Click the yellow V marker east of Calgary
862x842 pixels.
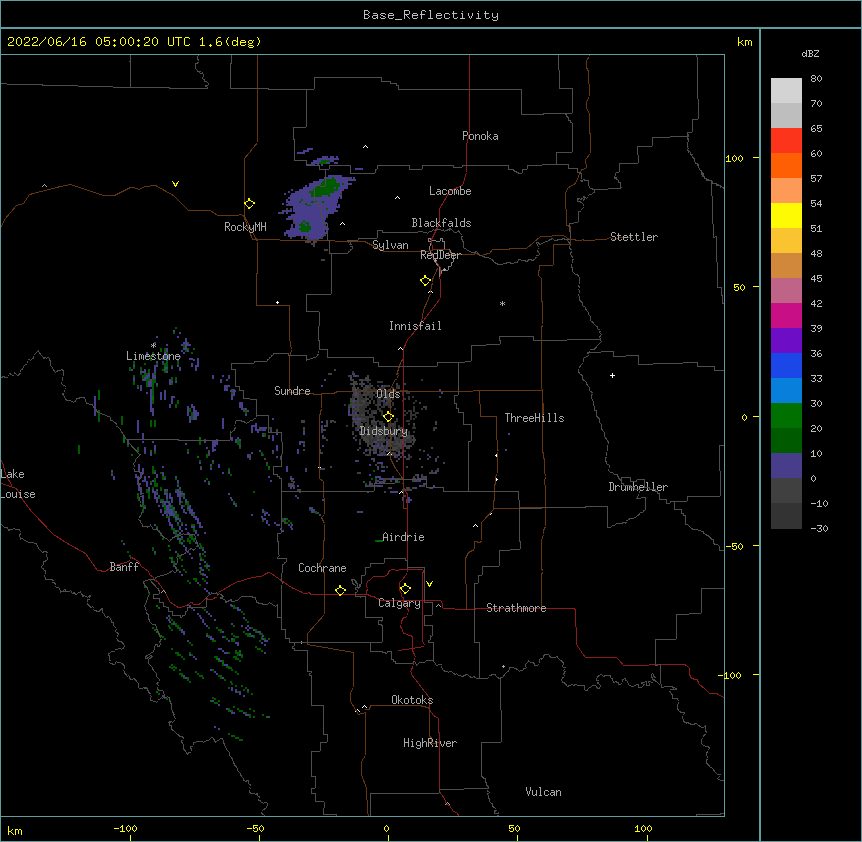coord(429,584)
